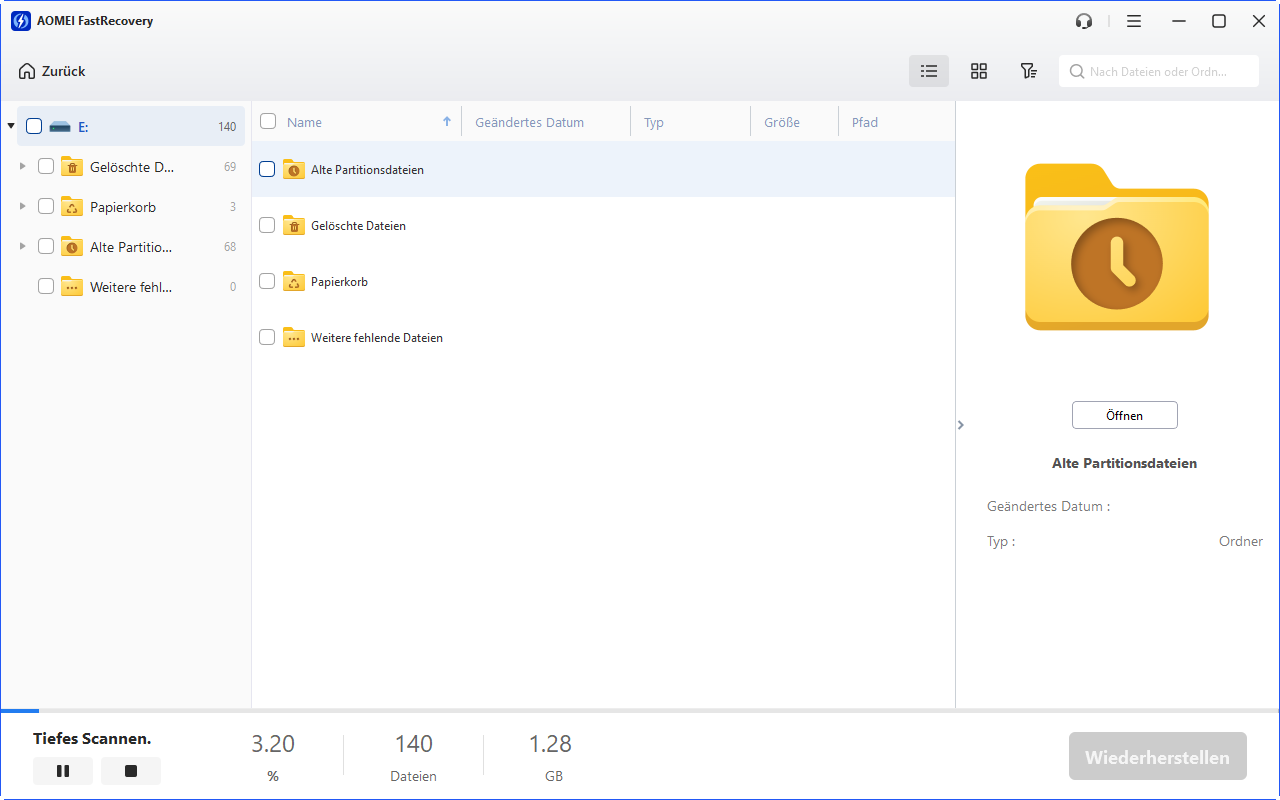Expand the Gelöschte D... tree node
Viewport: 1280px width, 800px height.
23,166
